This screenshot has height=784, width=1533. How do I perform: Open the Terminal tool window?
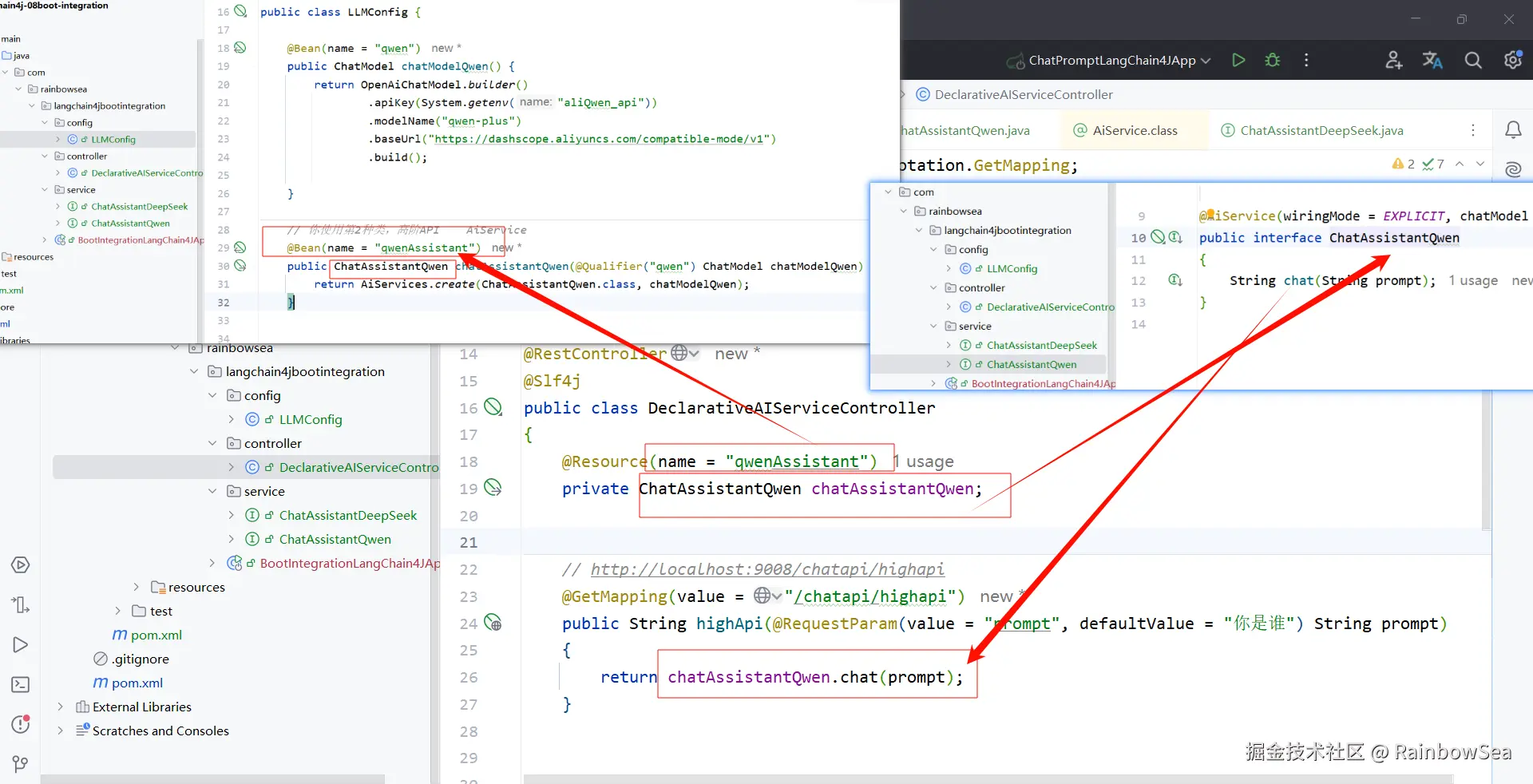pos(21,685)
